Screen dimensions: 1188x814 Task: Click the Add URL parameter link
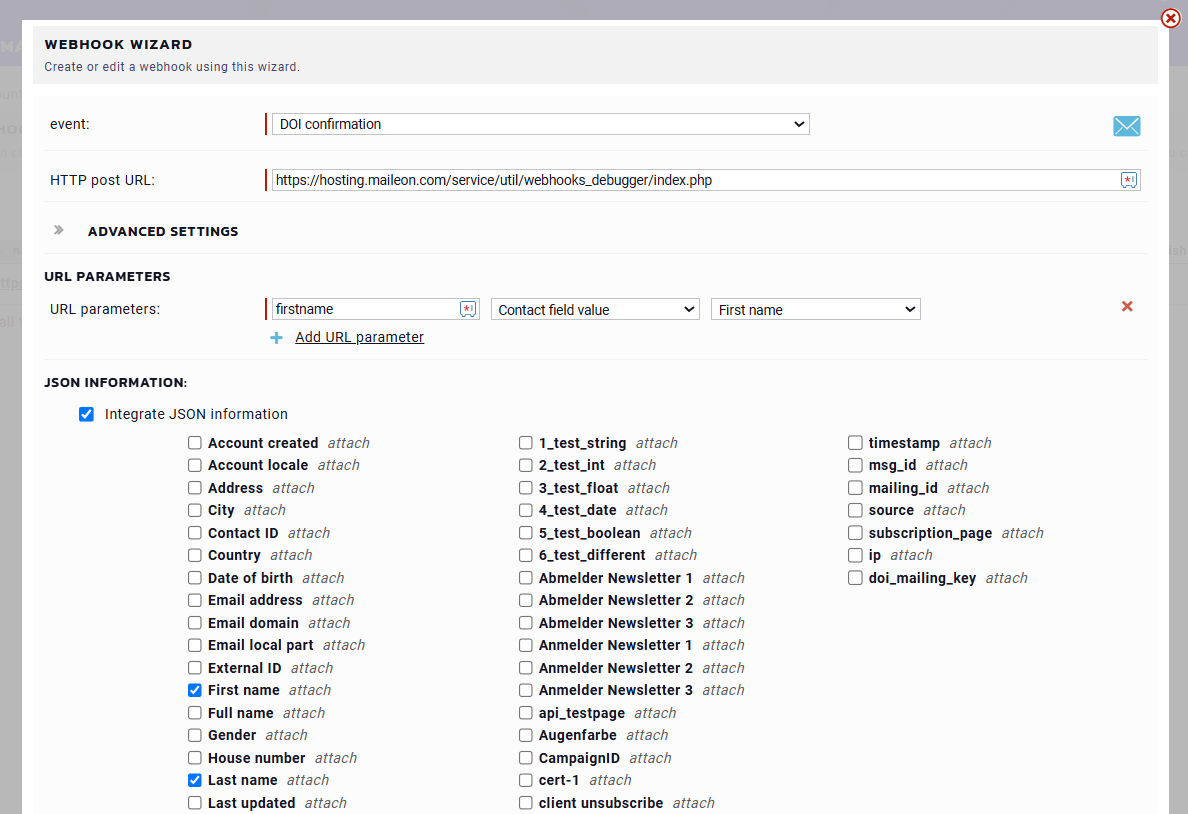[x=359, y=337]
